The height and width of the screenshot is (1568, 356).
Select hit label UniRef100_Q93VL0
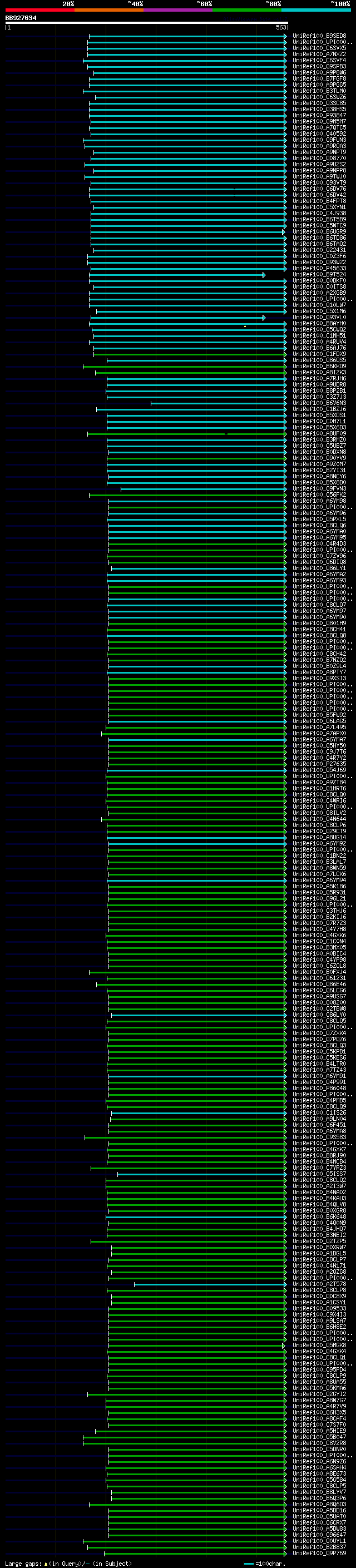(x=319, y=317)
